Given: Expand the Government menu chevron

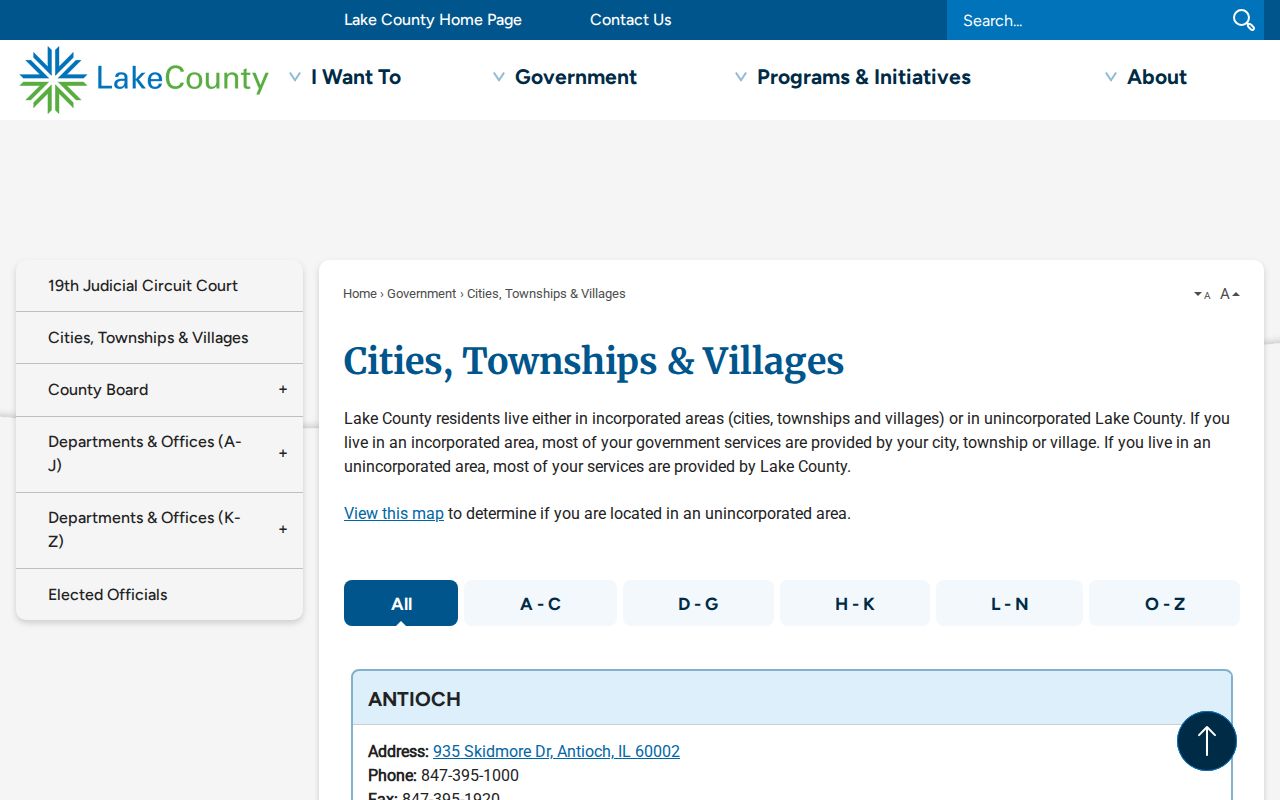Looking at the screenshot, I should click(x=499, y=77).
